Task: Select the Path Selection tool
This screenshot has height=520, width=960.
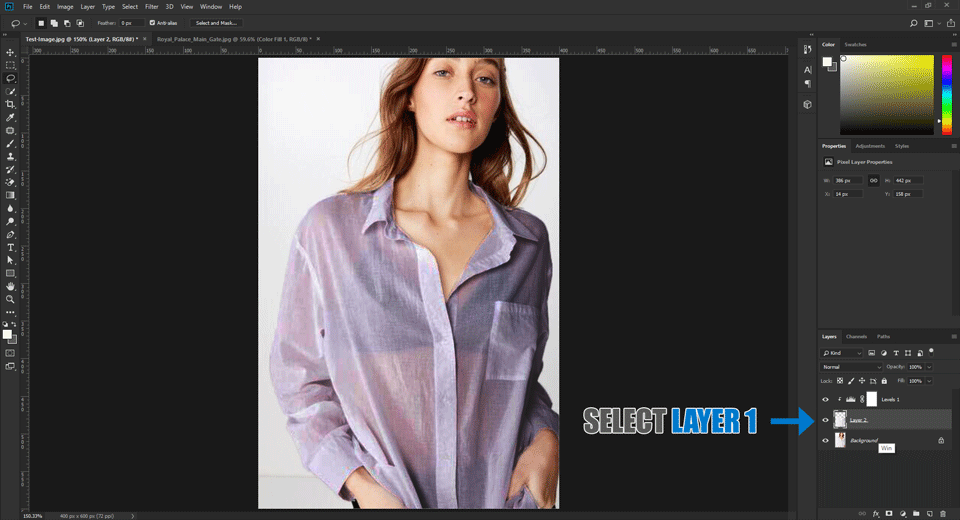Action: (10, 260)
